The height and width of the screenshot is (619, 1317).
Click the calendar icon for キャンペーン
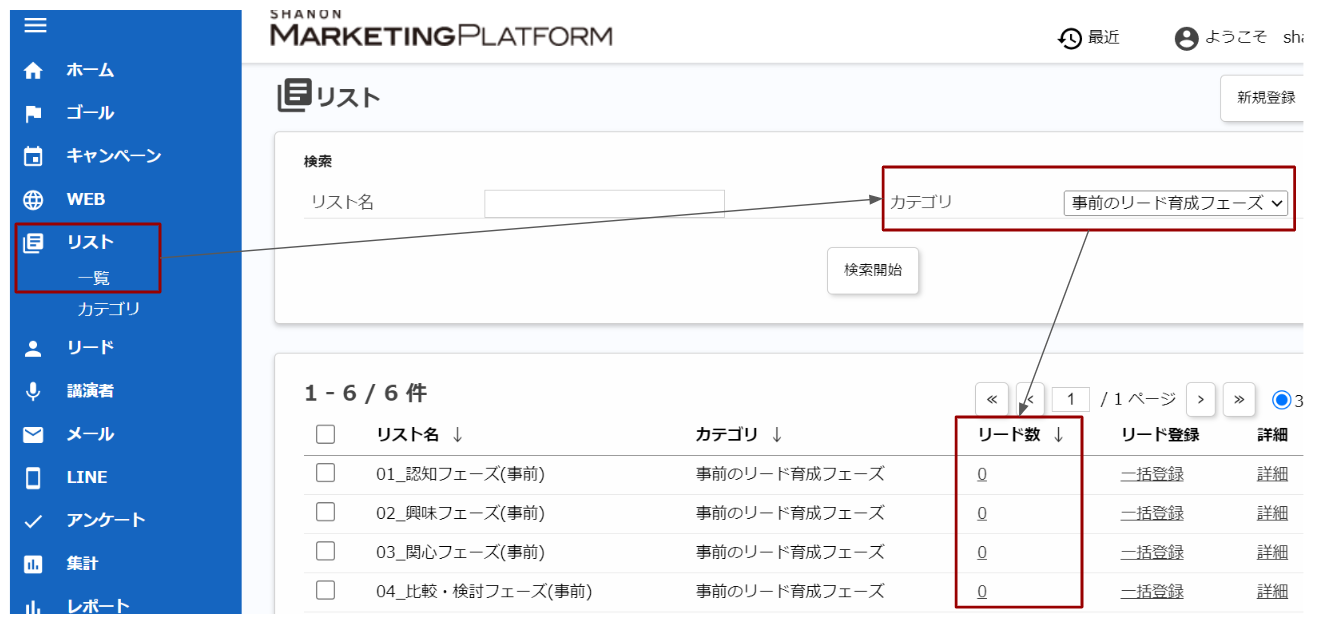click(x=33, y=156)
